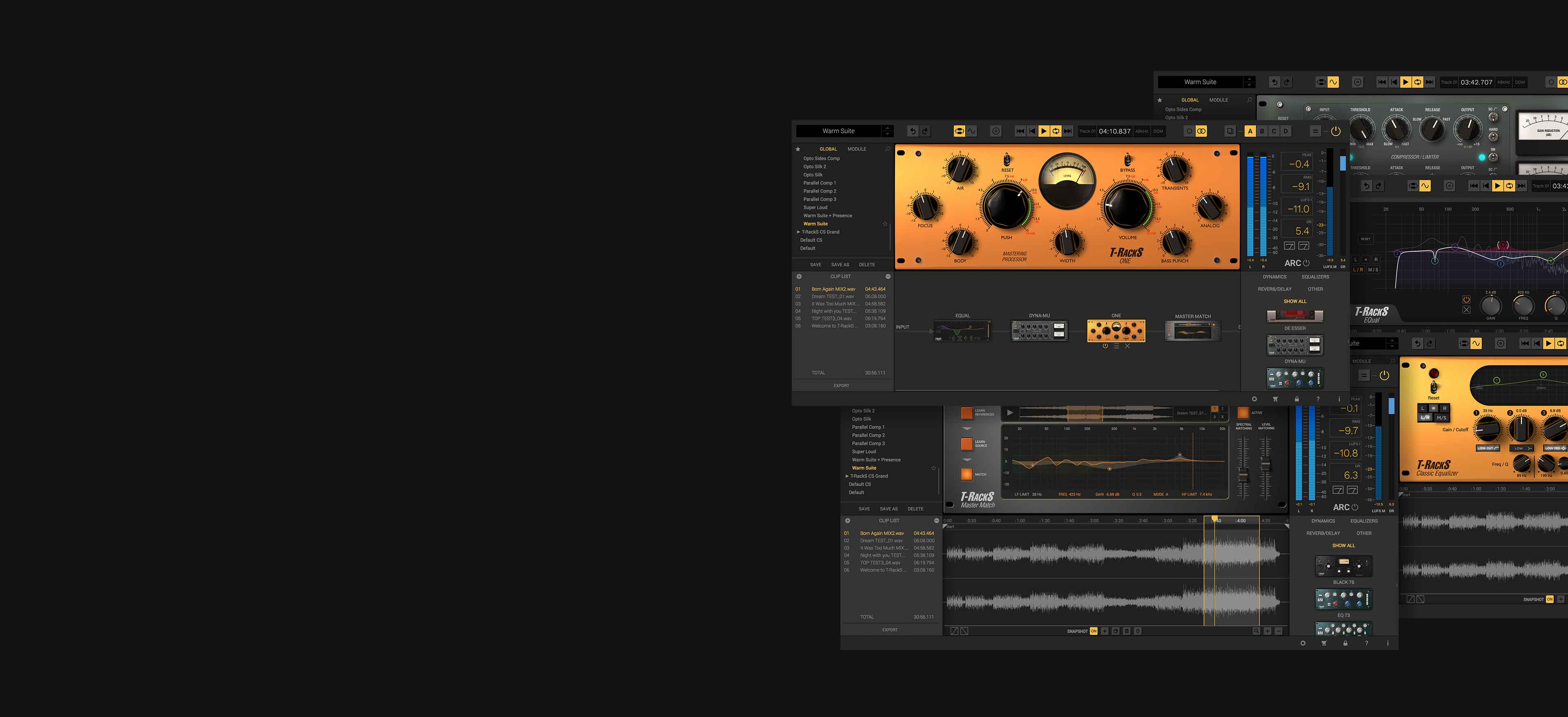Select DYNA-MU module thumbnail in the chain
Viewport: 1568px width, 717px height.
coord(1039,331)
